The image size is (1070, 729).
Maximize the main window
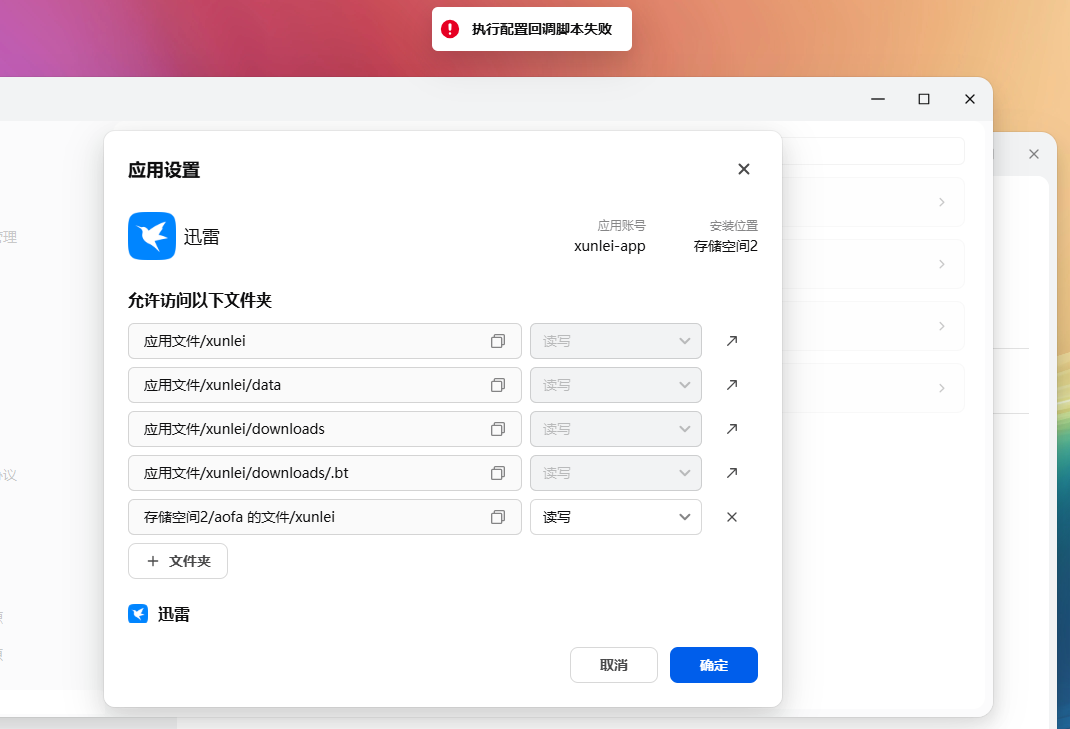click(924, 99)
